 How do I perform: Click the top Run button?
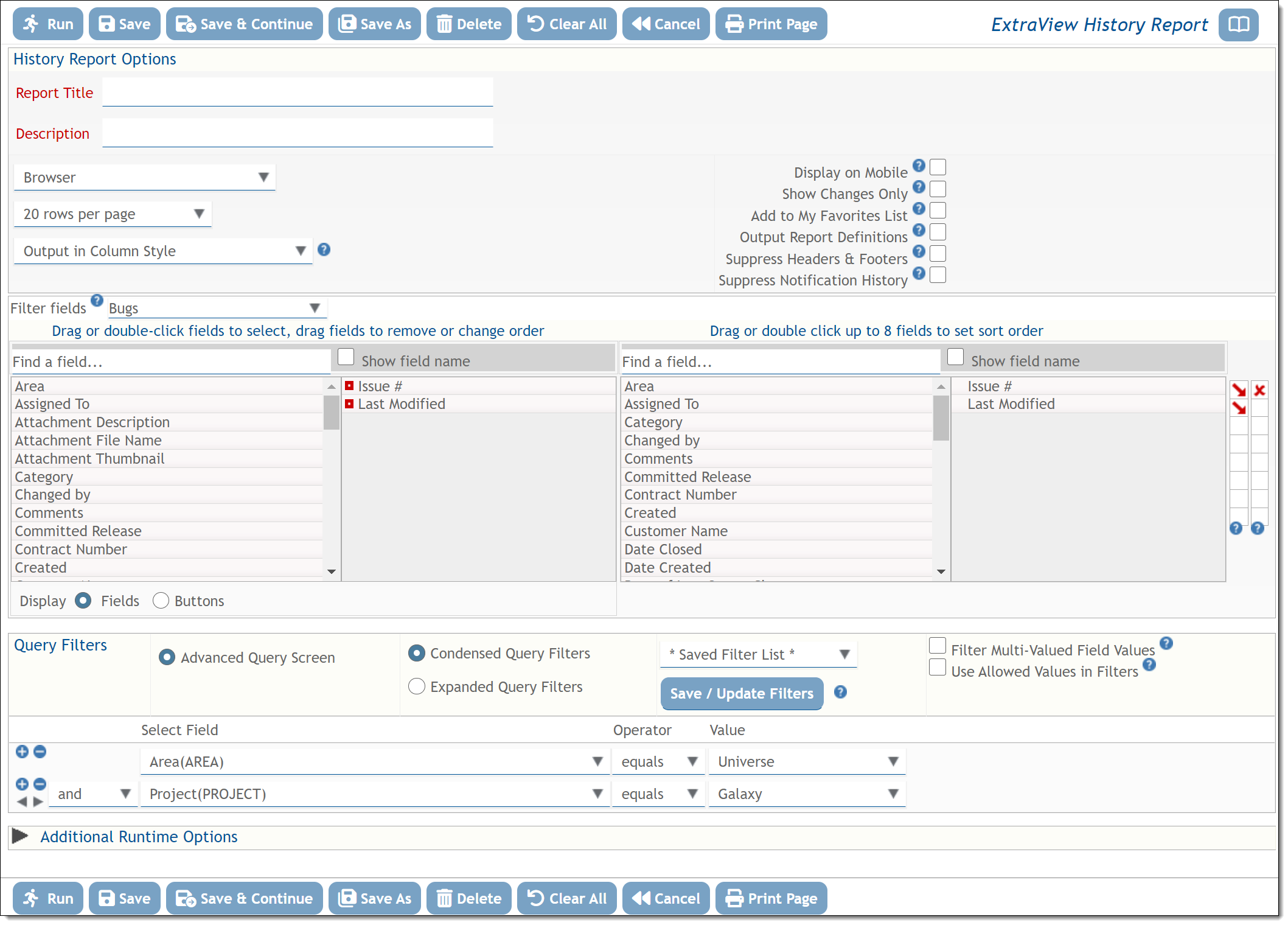(48, 24)
